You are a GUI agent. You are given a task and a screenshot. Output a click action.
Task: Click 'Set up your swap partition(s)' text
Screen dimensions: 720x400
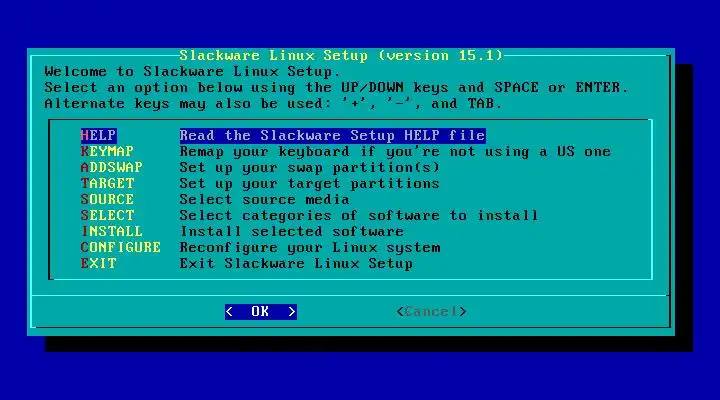pos(309,168)
